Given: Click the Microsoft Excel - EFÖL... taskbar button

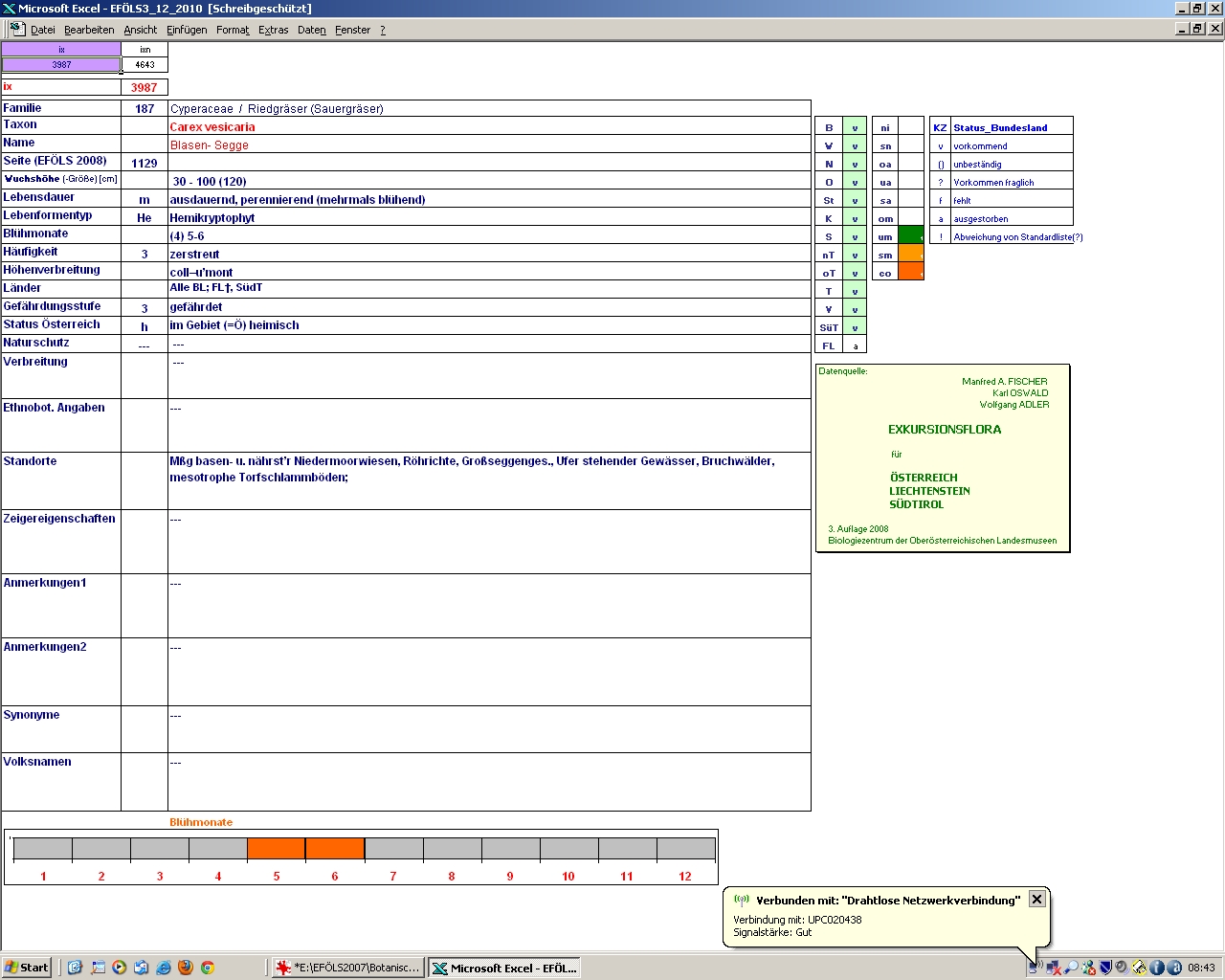Looking at the screenshot, I should tap(504, 968).
